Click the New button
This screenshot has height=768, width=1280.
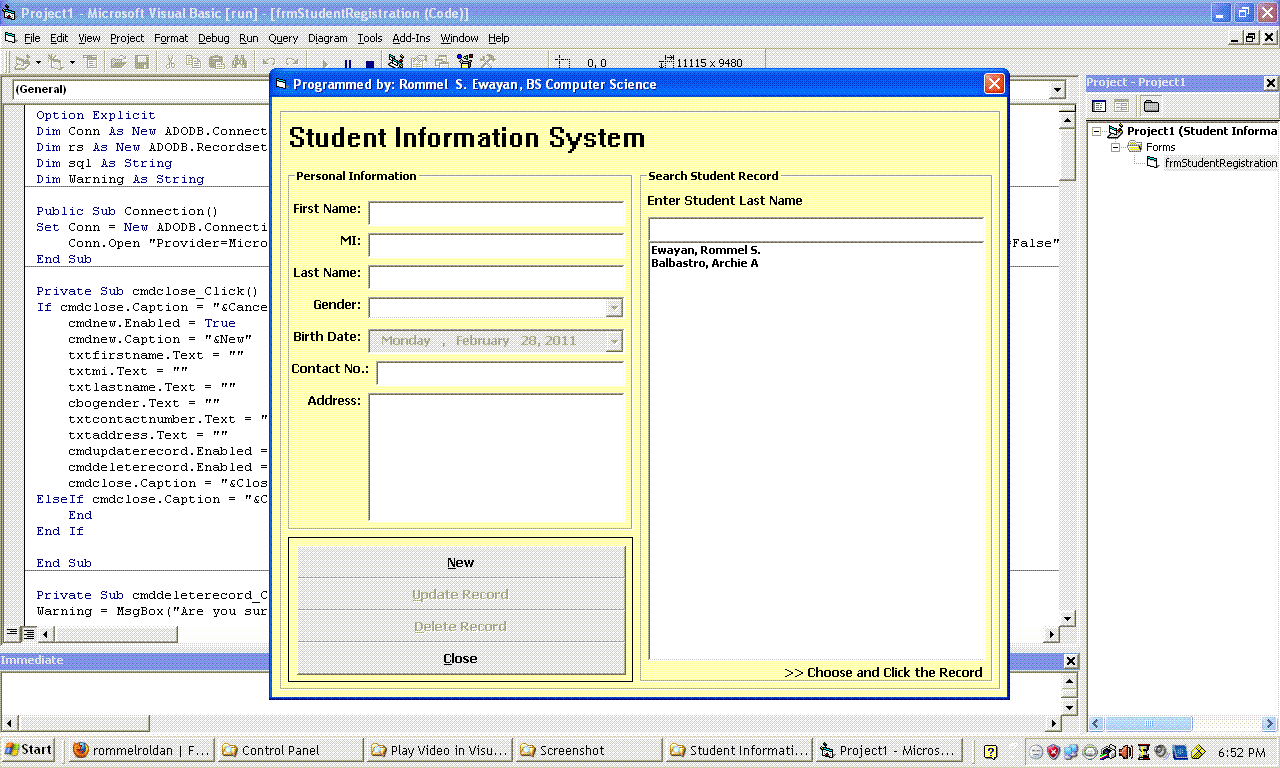(x=461, y=562)
